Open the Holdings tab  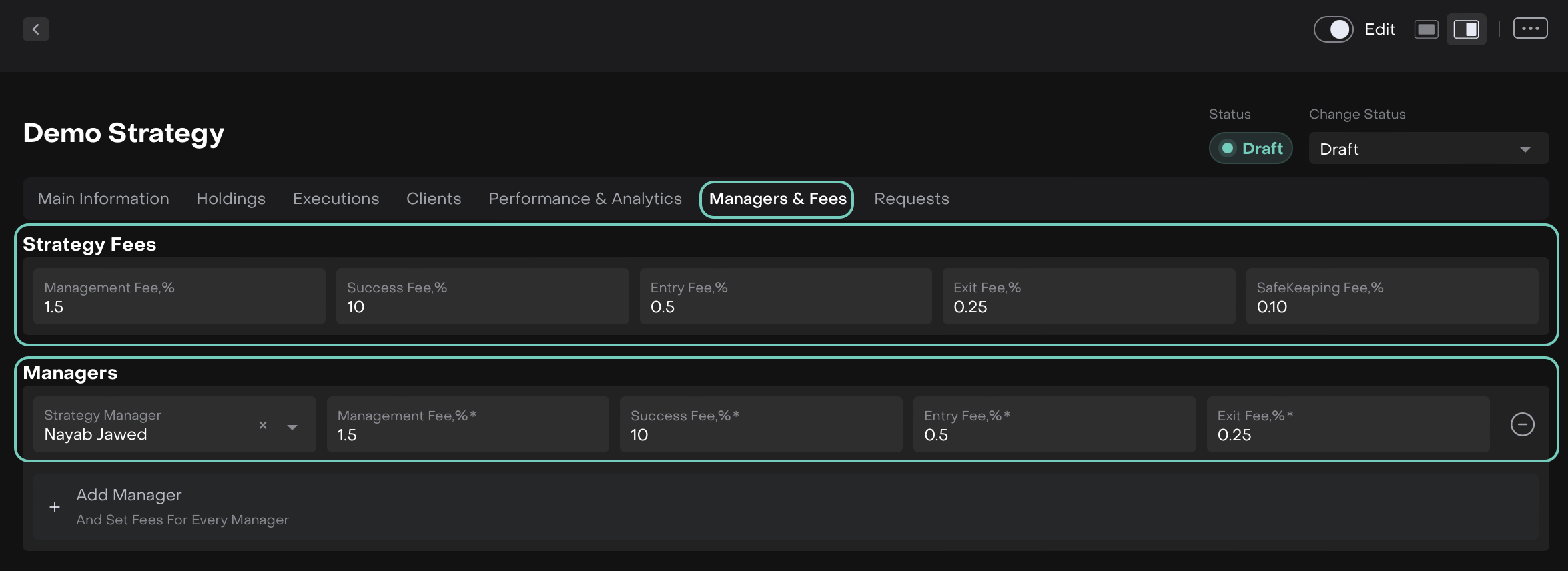point(231,199)
